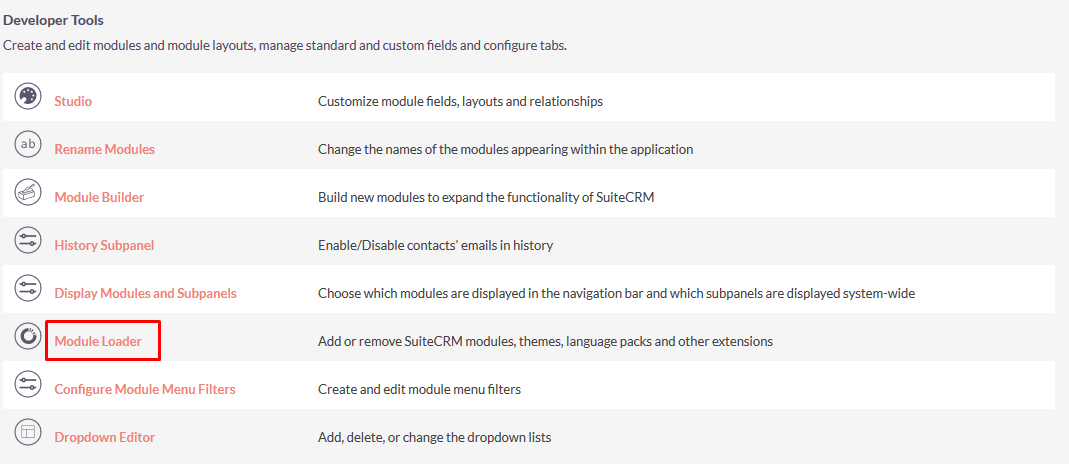Open the Dropdown Editor link
Image resolution: width=1069 pixels, height=464 pixels.
104,437
